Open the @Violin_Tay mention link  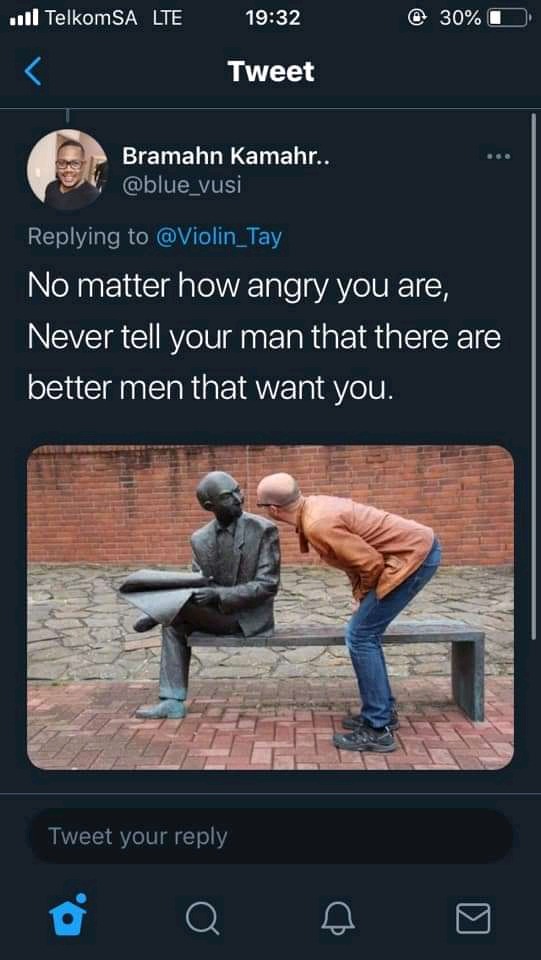(219, 237)
